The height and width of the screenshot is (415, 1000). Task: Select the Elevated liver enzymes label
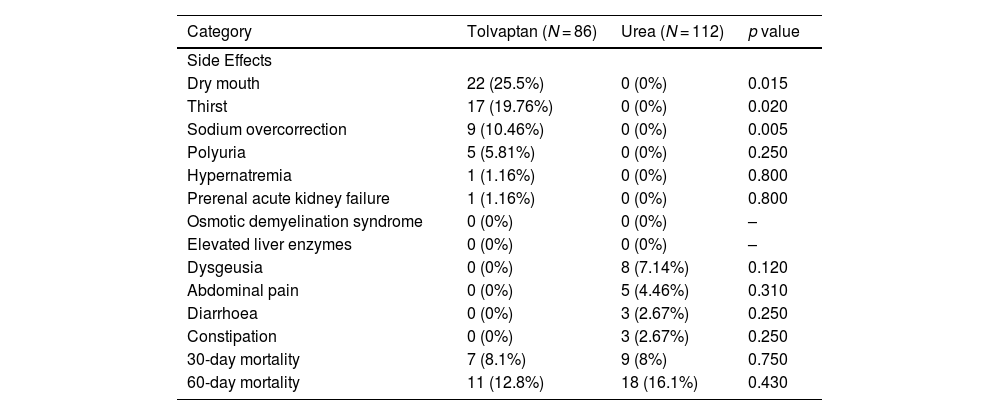pos(269,244)
